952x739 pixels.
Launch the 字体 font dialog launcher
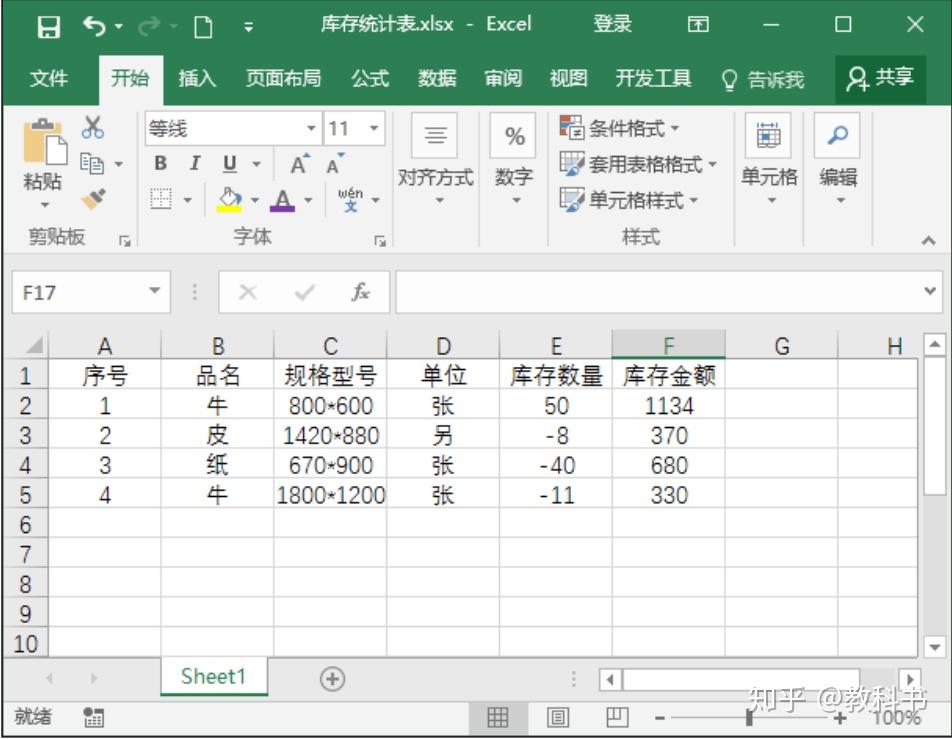point(380,242)
